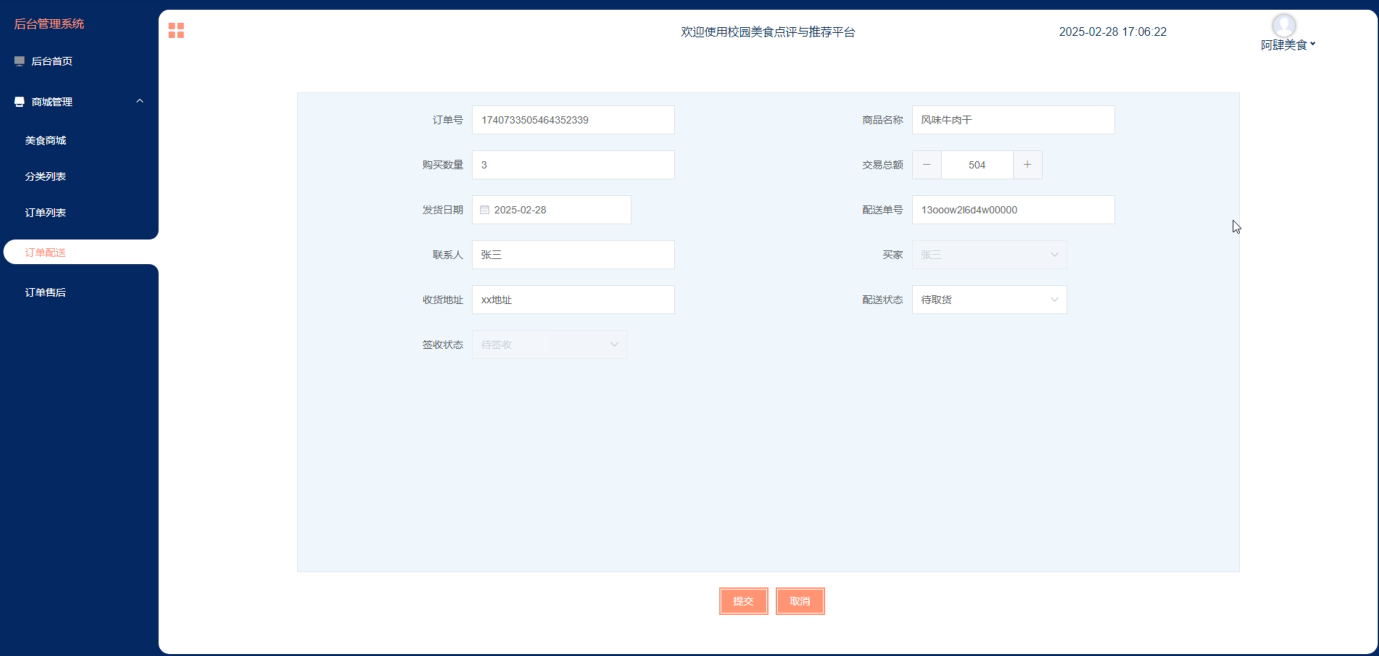Click the 商品名称 input field
This screenshot has height=656, width=1379.
pos(1013,120)
